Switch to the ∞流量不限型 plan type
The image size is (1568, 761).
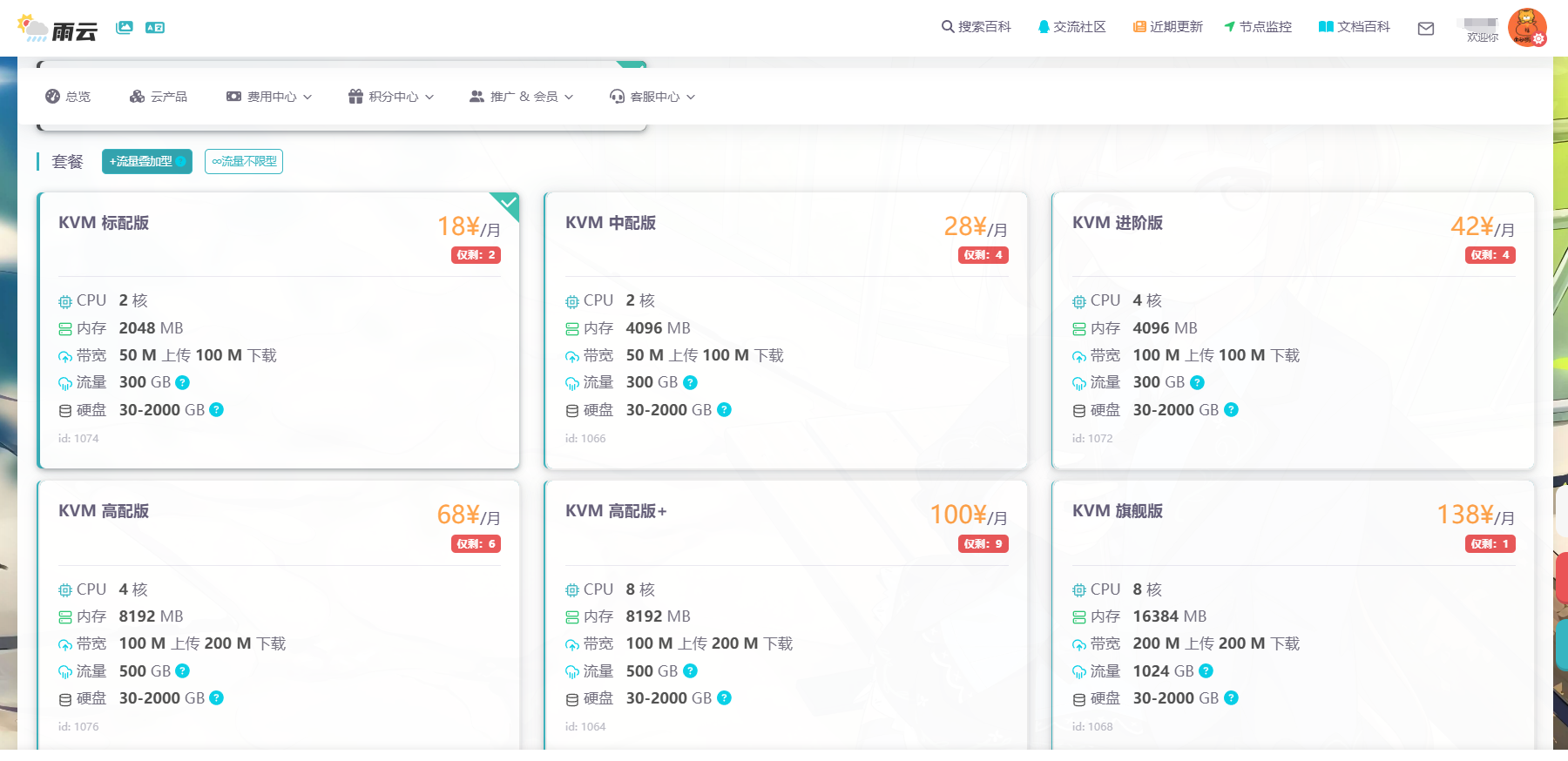[x=244, y=161]
